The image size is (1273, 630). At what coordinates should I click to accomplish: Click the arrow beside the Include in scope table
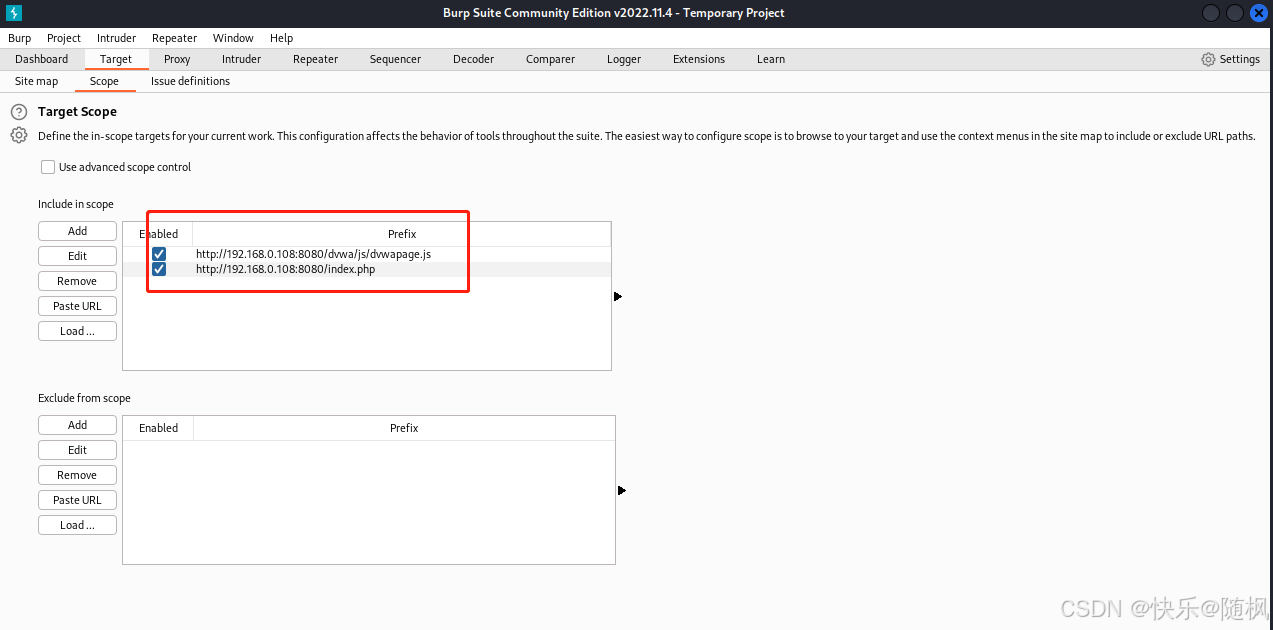point(618,296)
